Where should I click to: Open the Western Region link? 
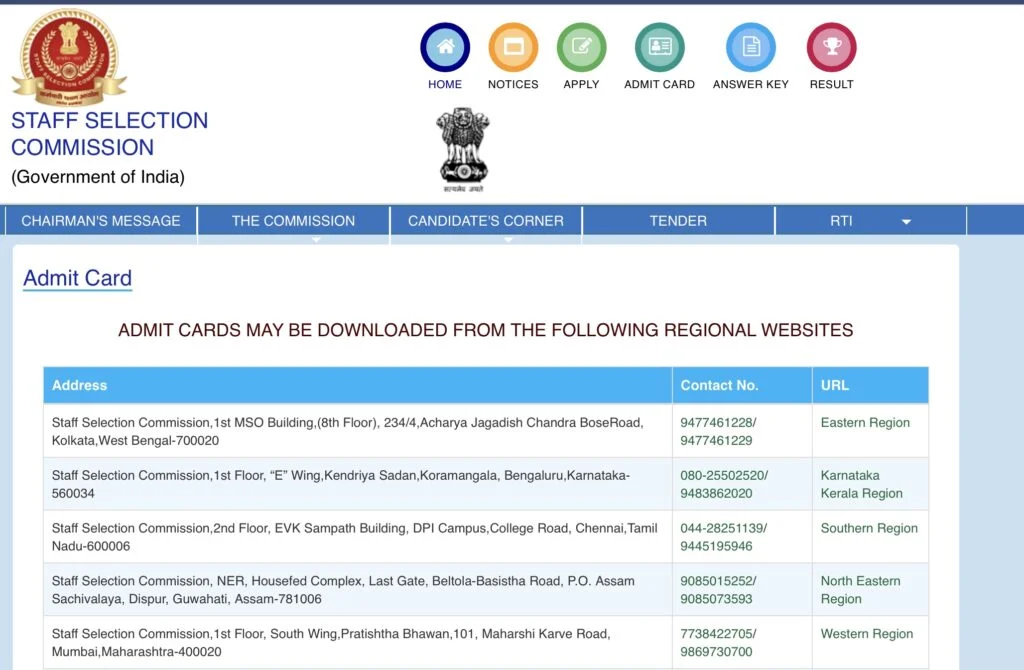click(867, 633)
